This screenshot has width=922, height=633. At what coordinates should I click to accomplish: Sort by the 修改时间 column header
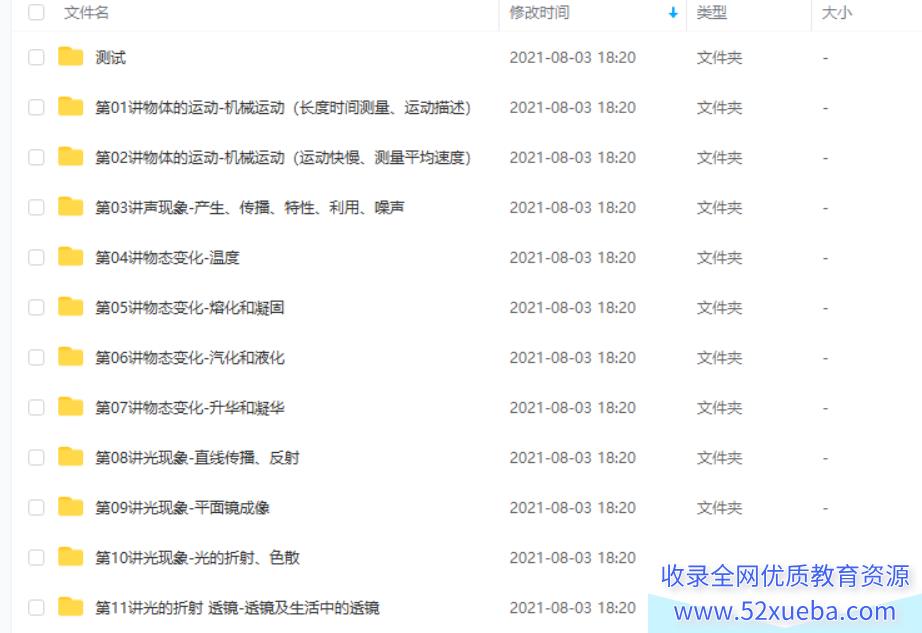point(539,12)
